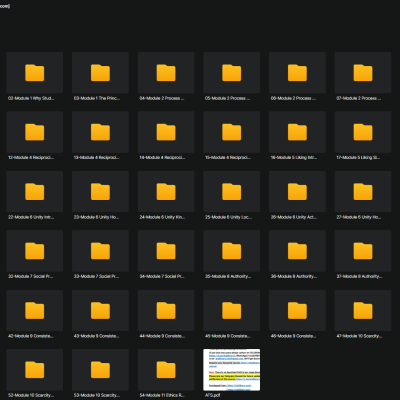Select folder 46-Module 9 Consiste...
400x400 pixels.
(x=297, y=311)
